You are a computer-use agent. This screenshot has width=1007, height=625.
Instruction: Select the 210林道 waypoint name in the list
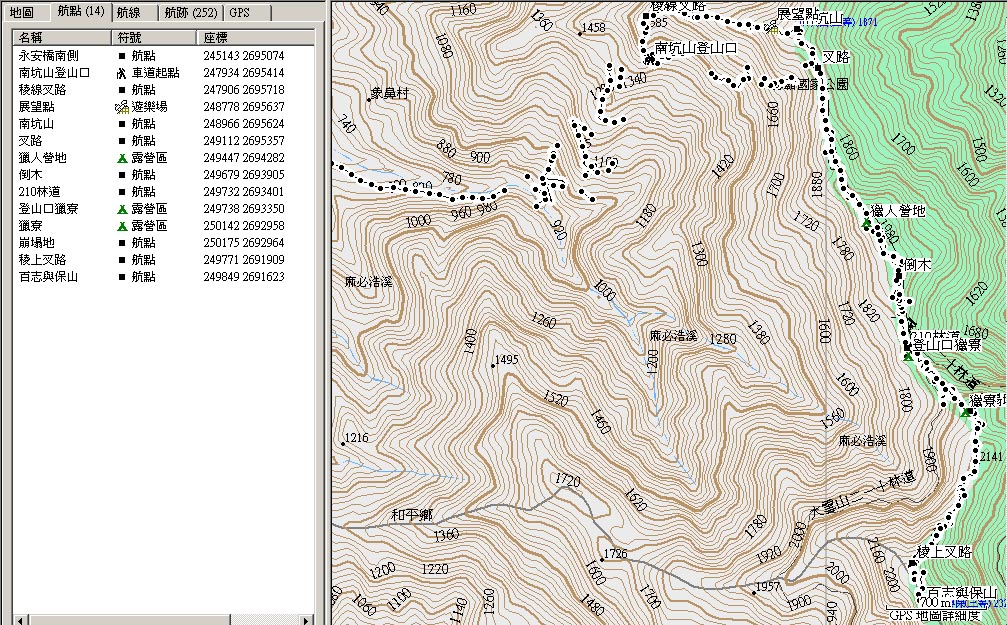coord(40,192)
